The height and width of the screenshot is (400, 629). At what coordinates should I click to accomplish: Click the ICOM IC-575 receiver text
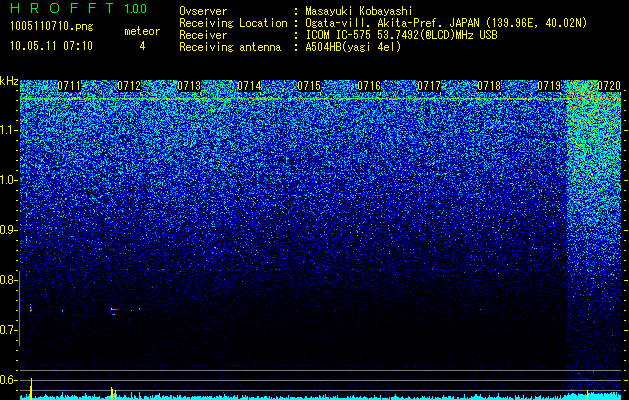click(x=401, y=35)
